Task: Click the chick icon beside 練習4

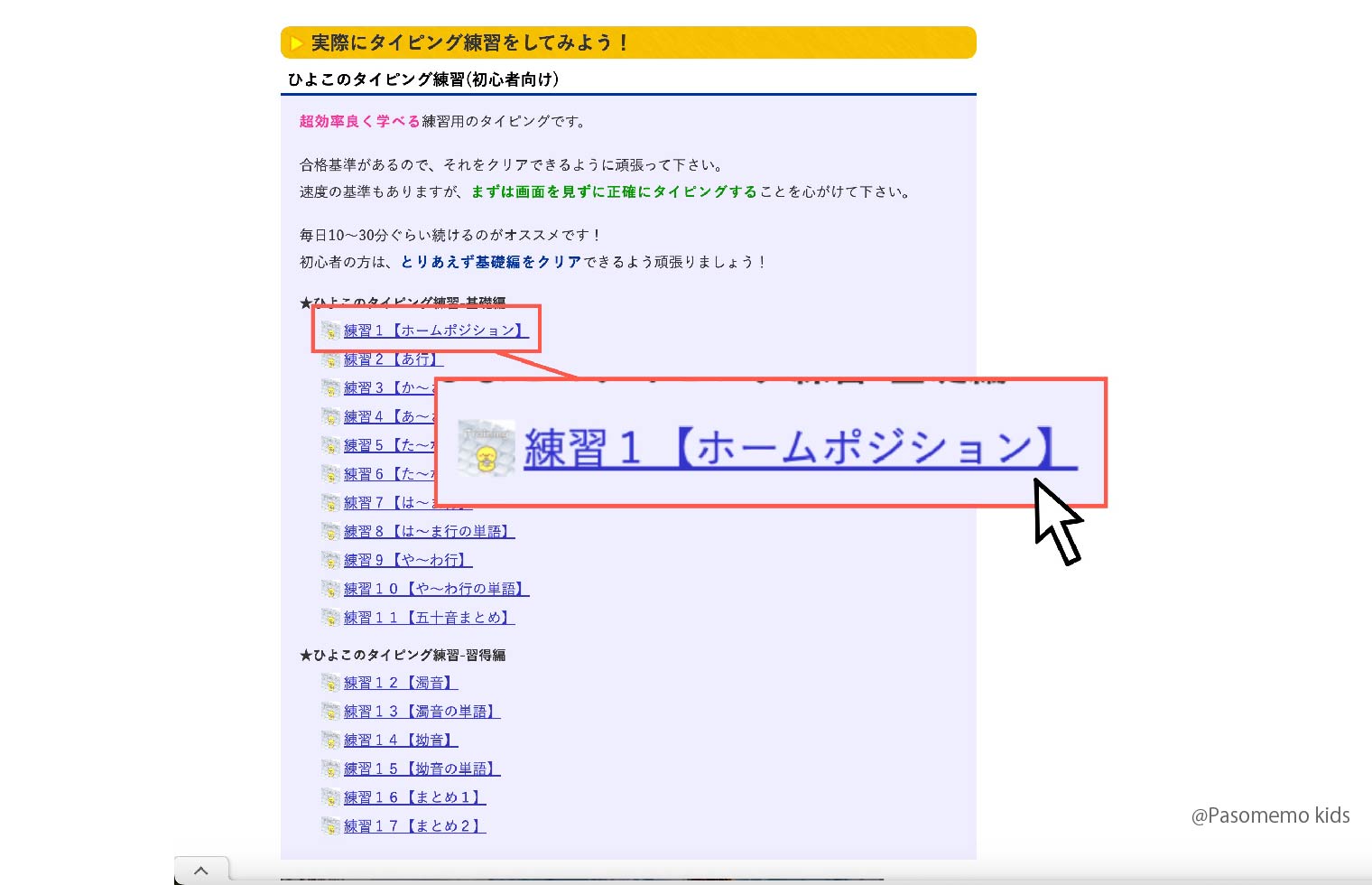Action: click(x=331, y=417)
